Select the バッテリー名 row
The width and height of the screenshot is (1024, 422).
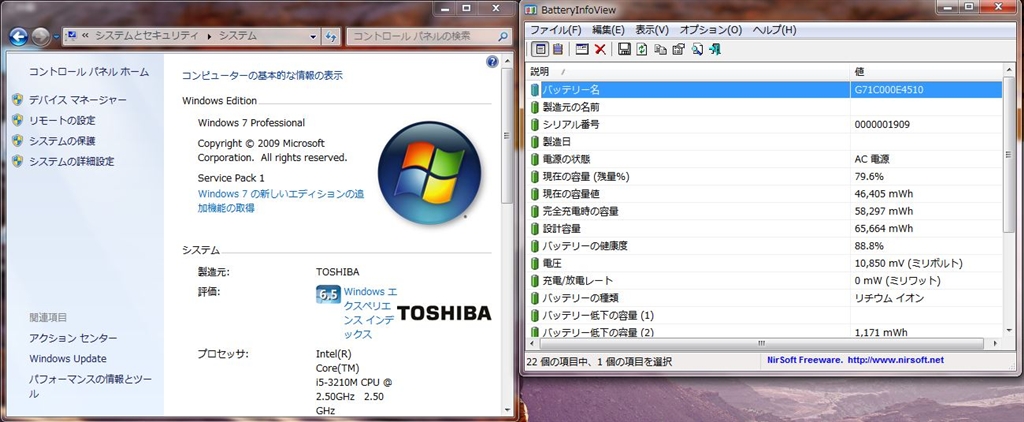pyautogui.click(x=764, y=89)
